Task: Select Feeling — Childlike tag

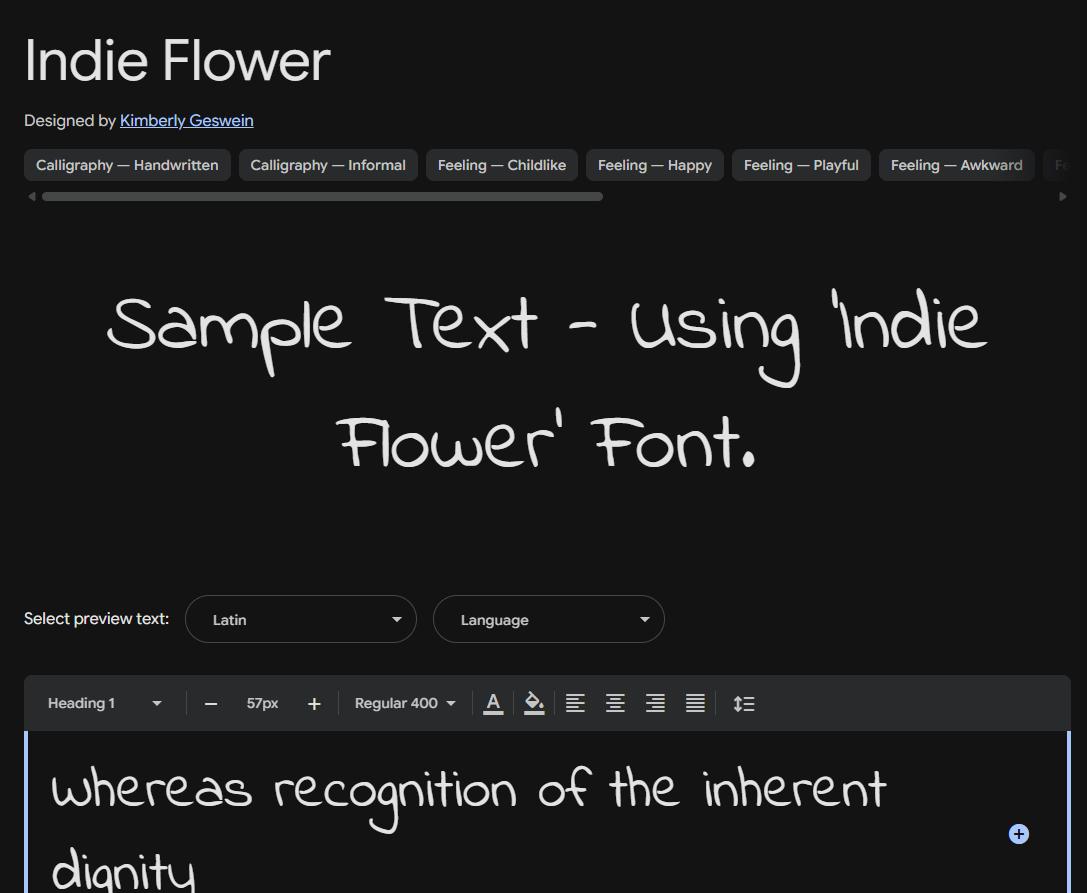Action: click(x=502, y=165)
